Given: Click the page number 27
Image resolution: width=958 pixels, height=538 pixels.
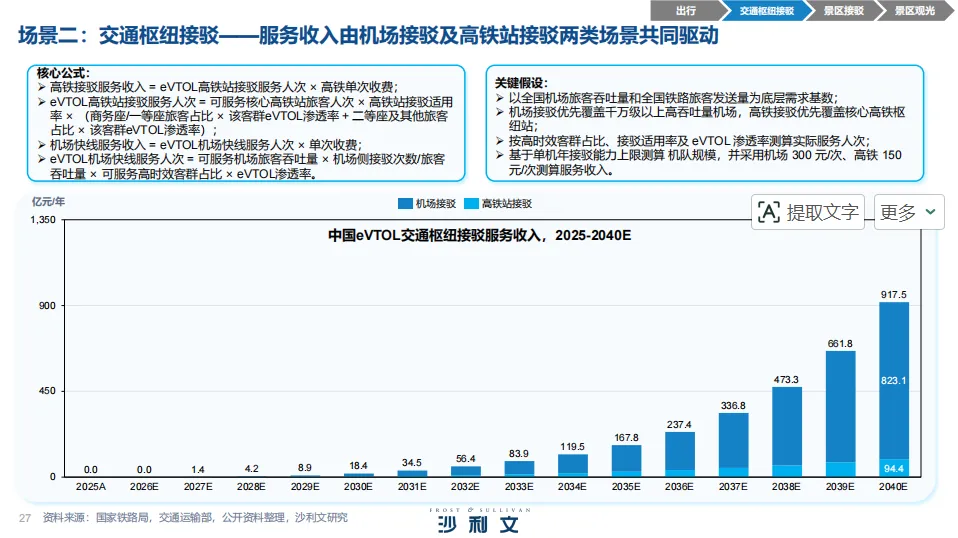Looking at the screenshot, I should point(24,518).
